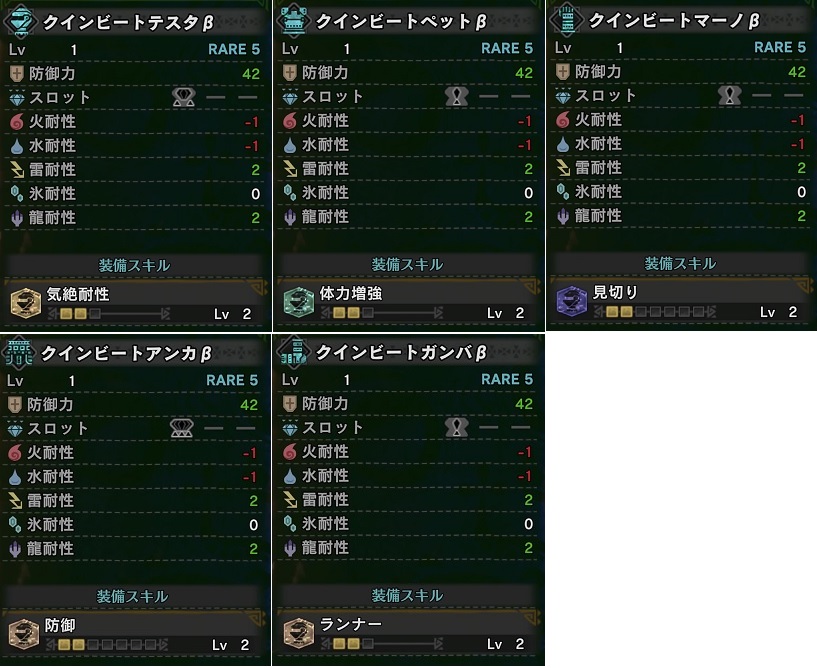The height and width of the screenshot is (668, 817).
Task: Click the decoration slot gem on クインビートテスタβ
Action: [x=184, y=97]
